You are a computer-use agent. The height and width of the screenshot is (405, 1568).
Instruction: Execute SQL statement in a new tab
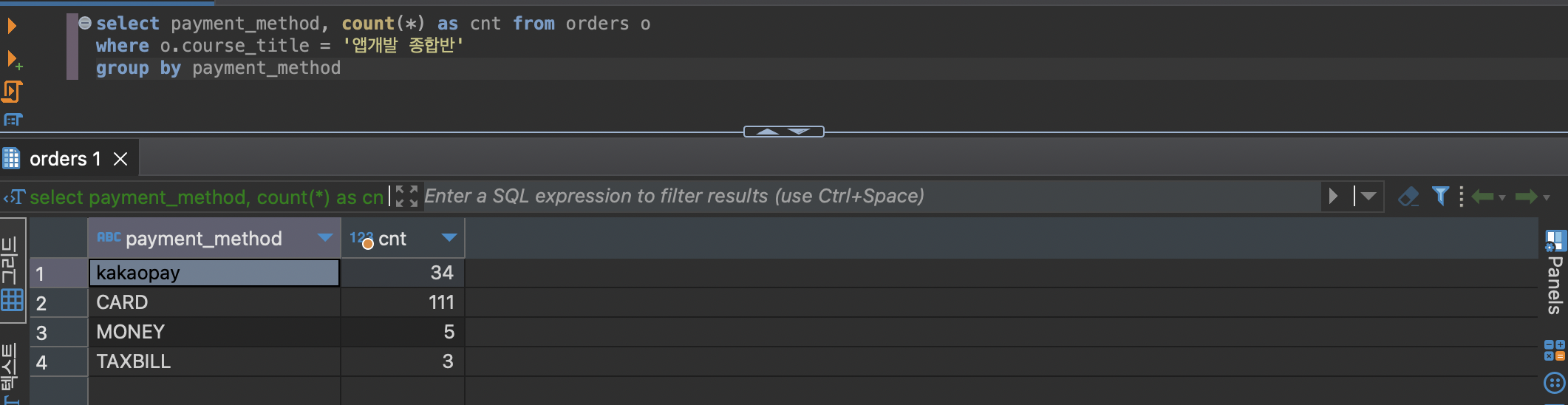[x=13, y=59]
